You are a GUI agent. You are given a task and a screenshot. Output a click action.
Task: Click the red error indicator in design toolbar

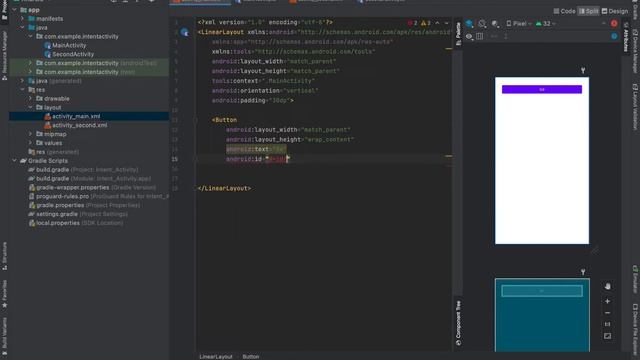point(614,24)
